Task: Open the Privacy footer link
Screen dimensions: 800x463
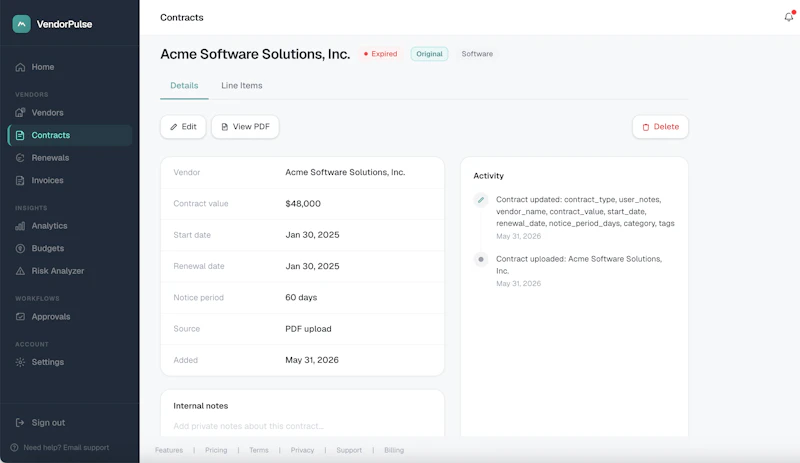Action: click(302, 450)
